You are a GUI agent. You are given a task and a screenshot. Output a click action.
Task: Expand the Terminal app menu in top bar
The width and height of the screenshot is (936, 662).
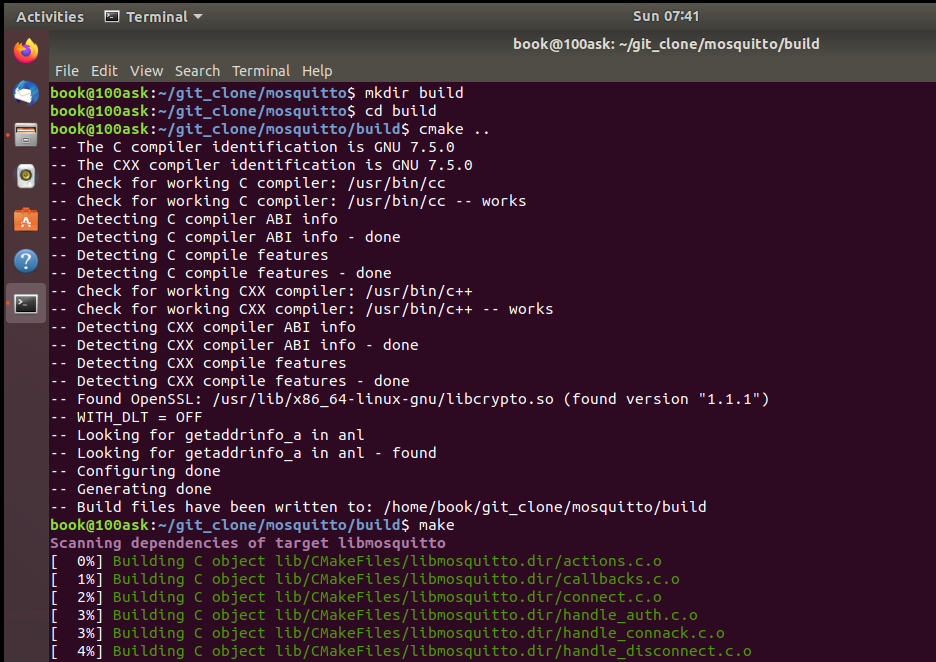point(153,17)
